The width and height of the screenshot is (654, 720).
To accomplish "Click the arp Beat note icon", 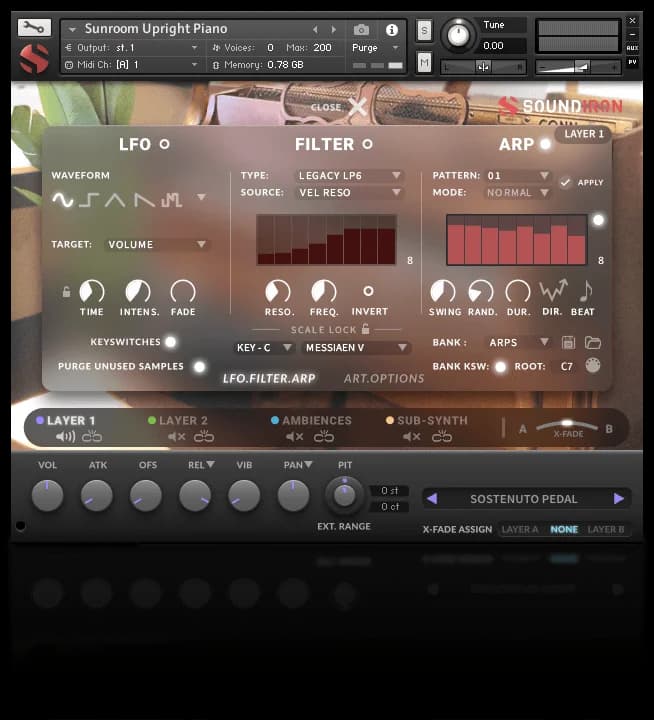I will (x=585, y=291).
